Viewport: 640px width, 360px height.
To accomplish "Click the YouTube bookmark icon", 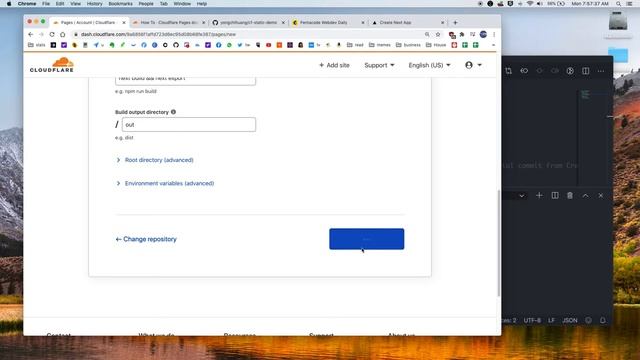I will (269, 45).
